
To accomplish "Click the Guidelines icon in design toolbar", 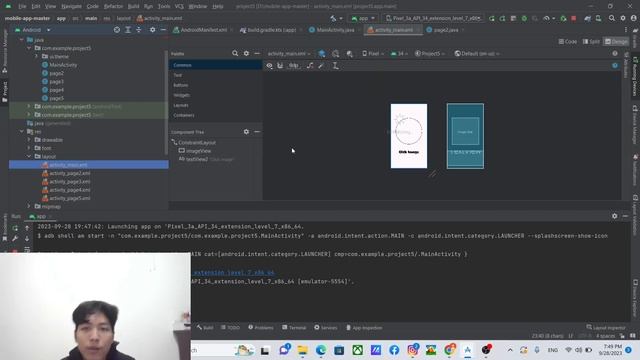I will [x=336, y=65].
